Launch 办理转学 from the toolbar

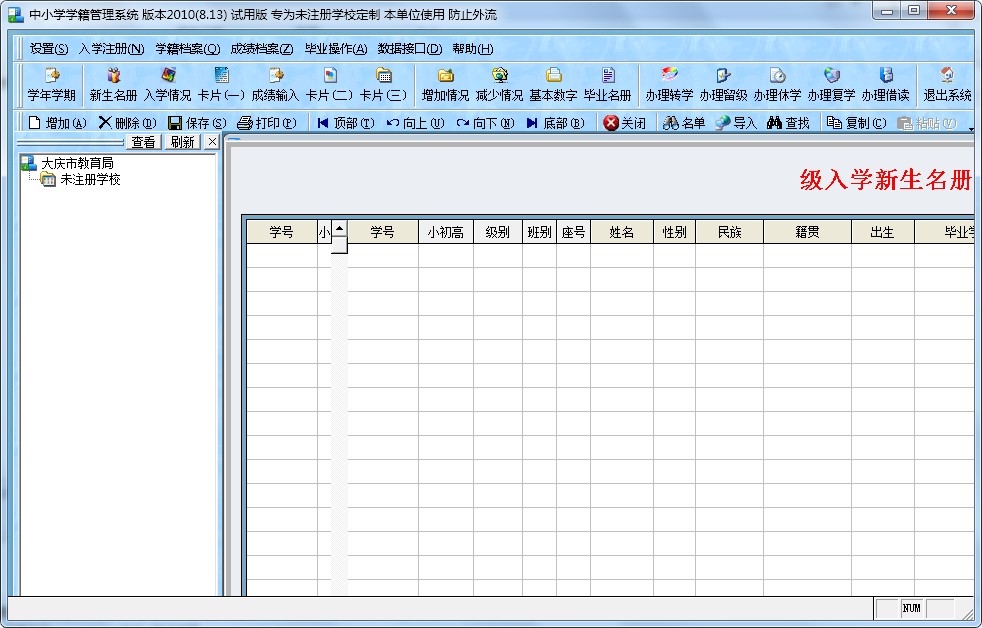click(x=669, y=85)
